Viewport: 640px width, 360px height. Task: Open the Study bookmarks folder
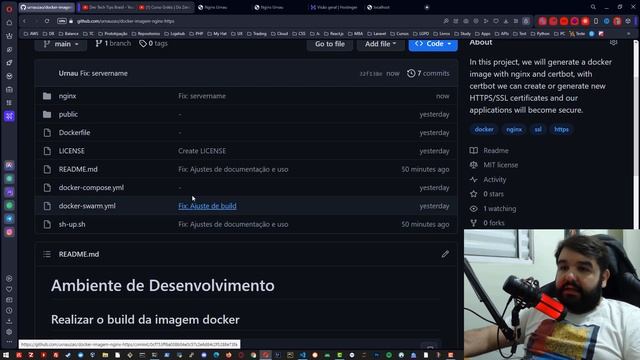tap(463, 34)
